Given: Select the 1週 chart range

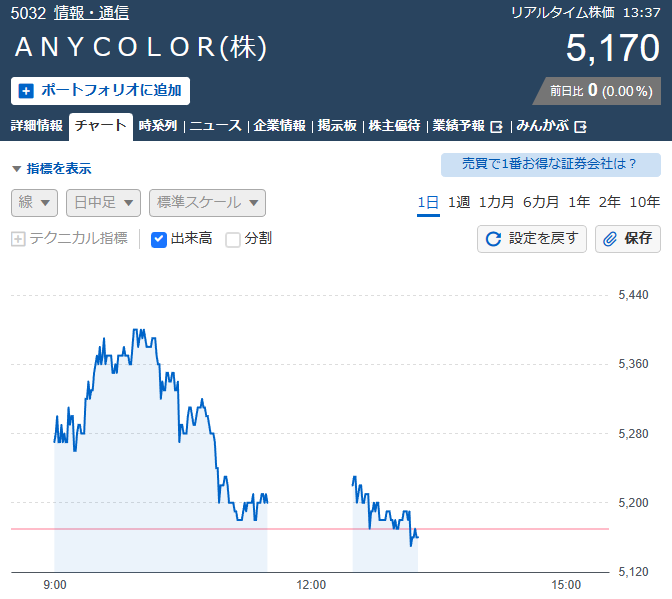Looking at the screenshot, I should pyautogui.click(x=459, y=202).
